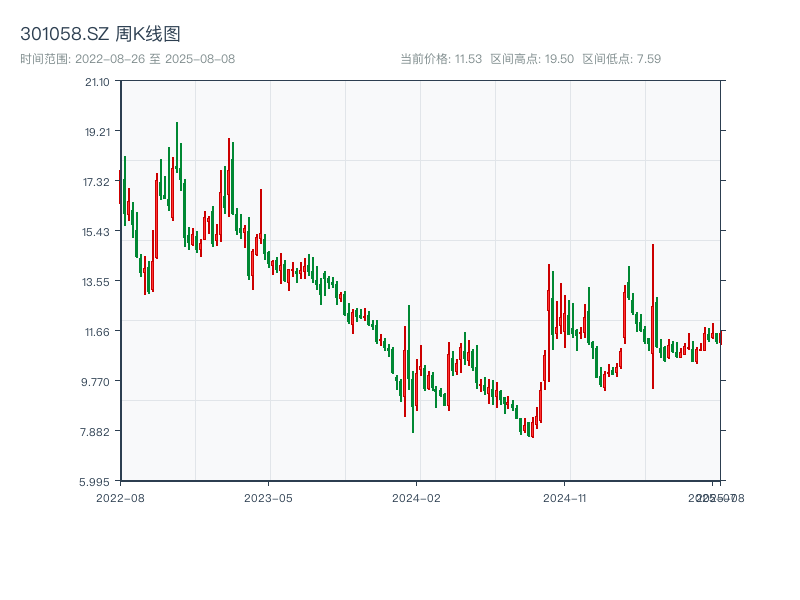800x600 pixels.
Task: Click the 2022-08 x-axis label
Action: pos(120,498)
